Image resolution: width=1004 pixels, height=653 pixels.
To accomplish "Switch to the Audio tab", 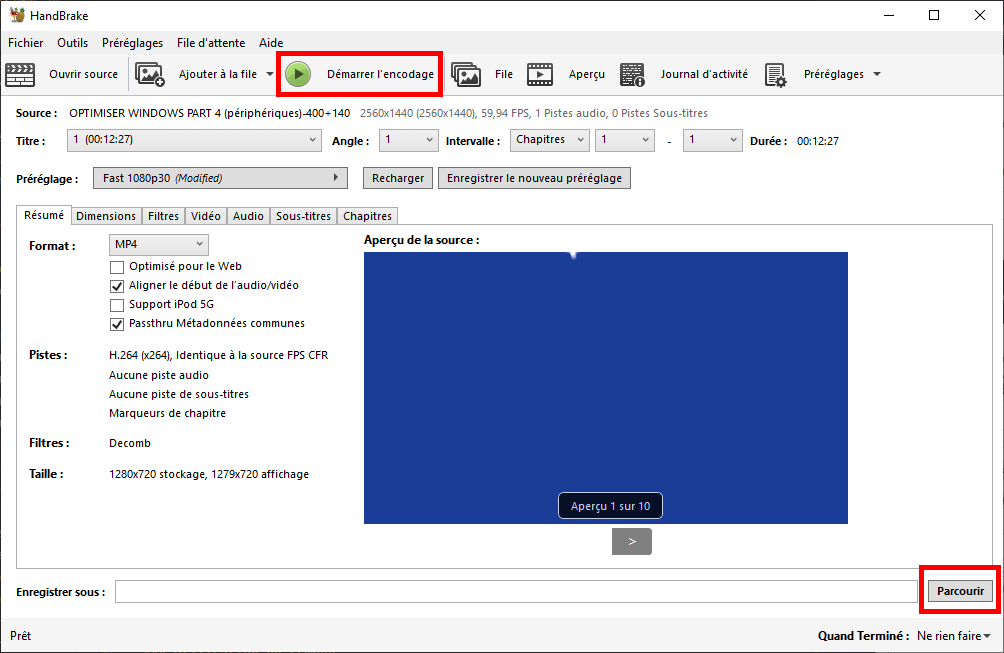I will 248,216.
